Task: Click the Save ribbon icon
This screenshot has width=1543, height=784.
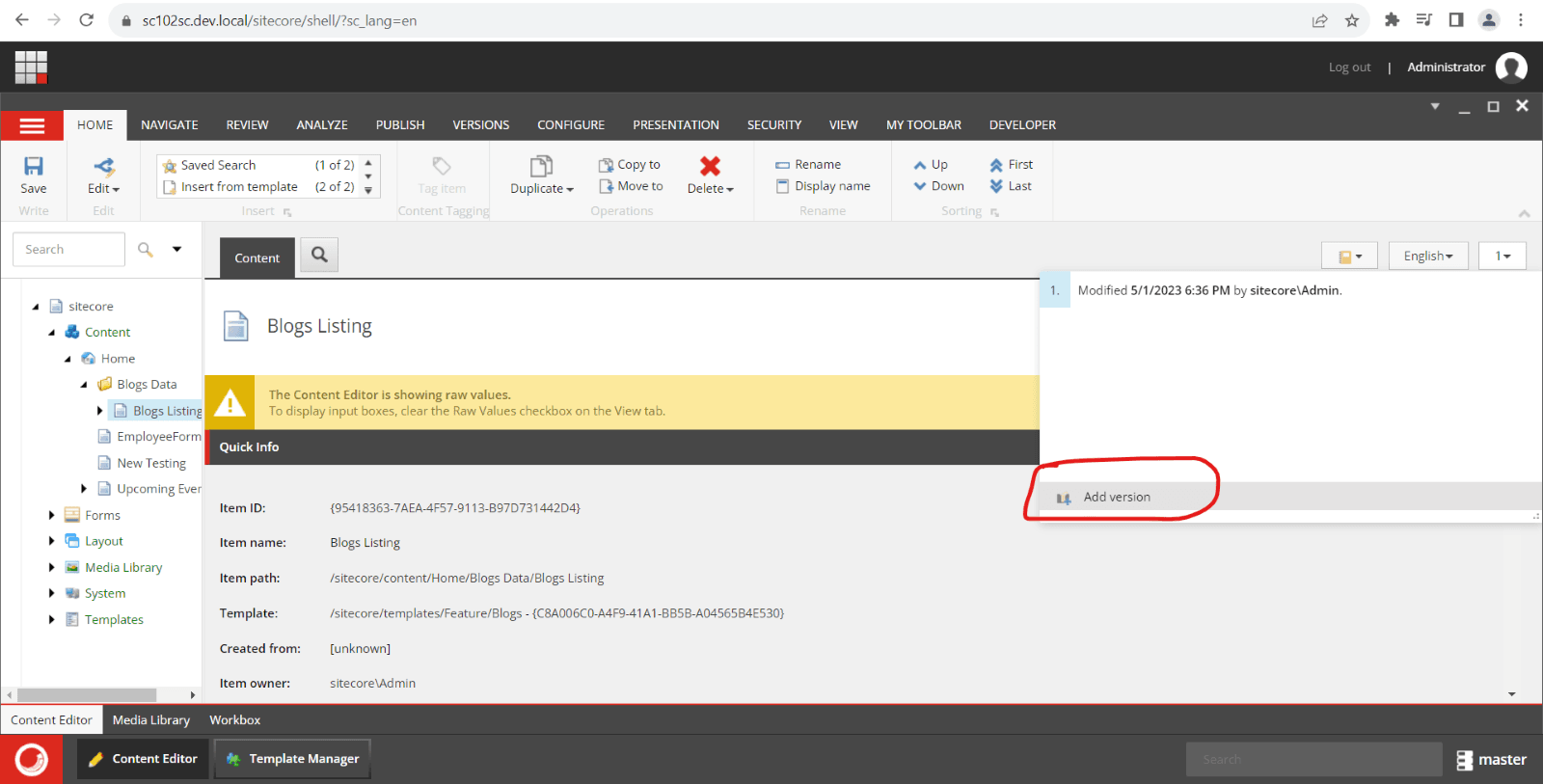Action: (34, 166)
